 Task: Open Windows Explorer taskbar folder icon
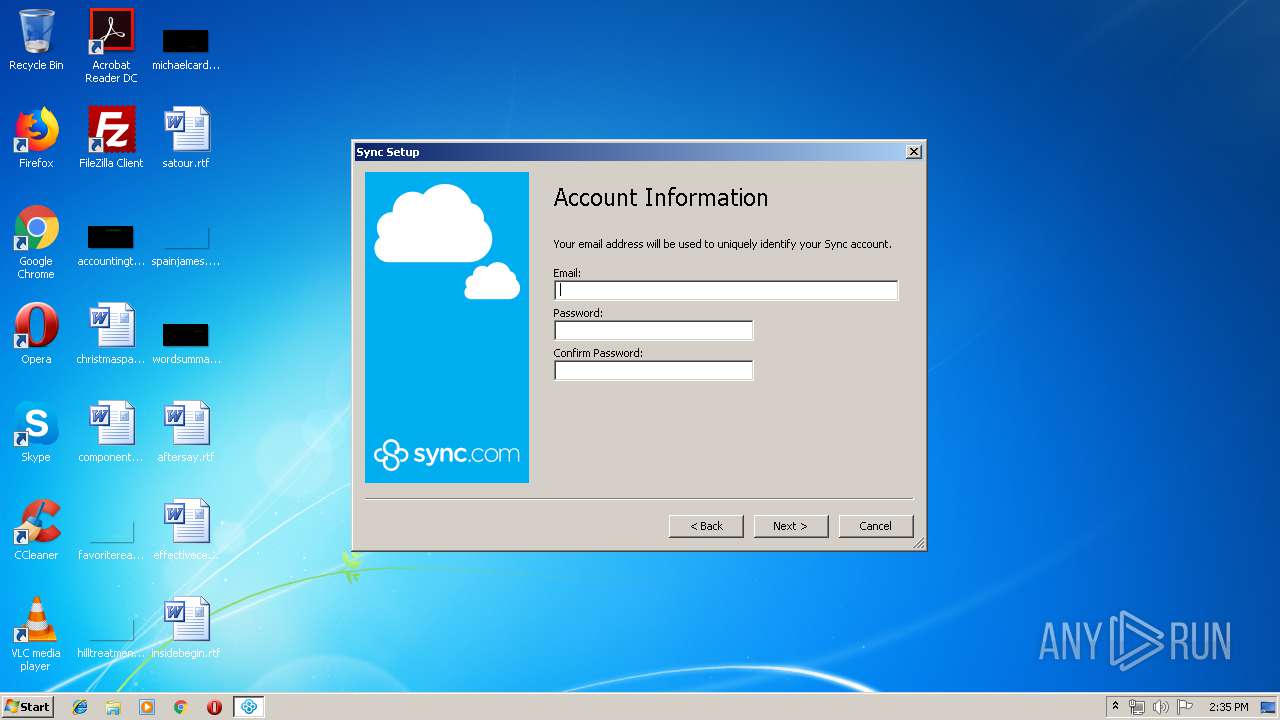point(113,707)
